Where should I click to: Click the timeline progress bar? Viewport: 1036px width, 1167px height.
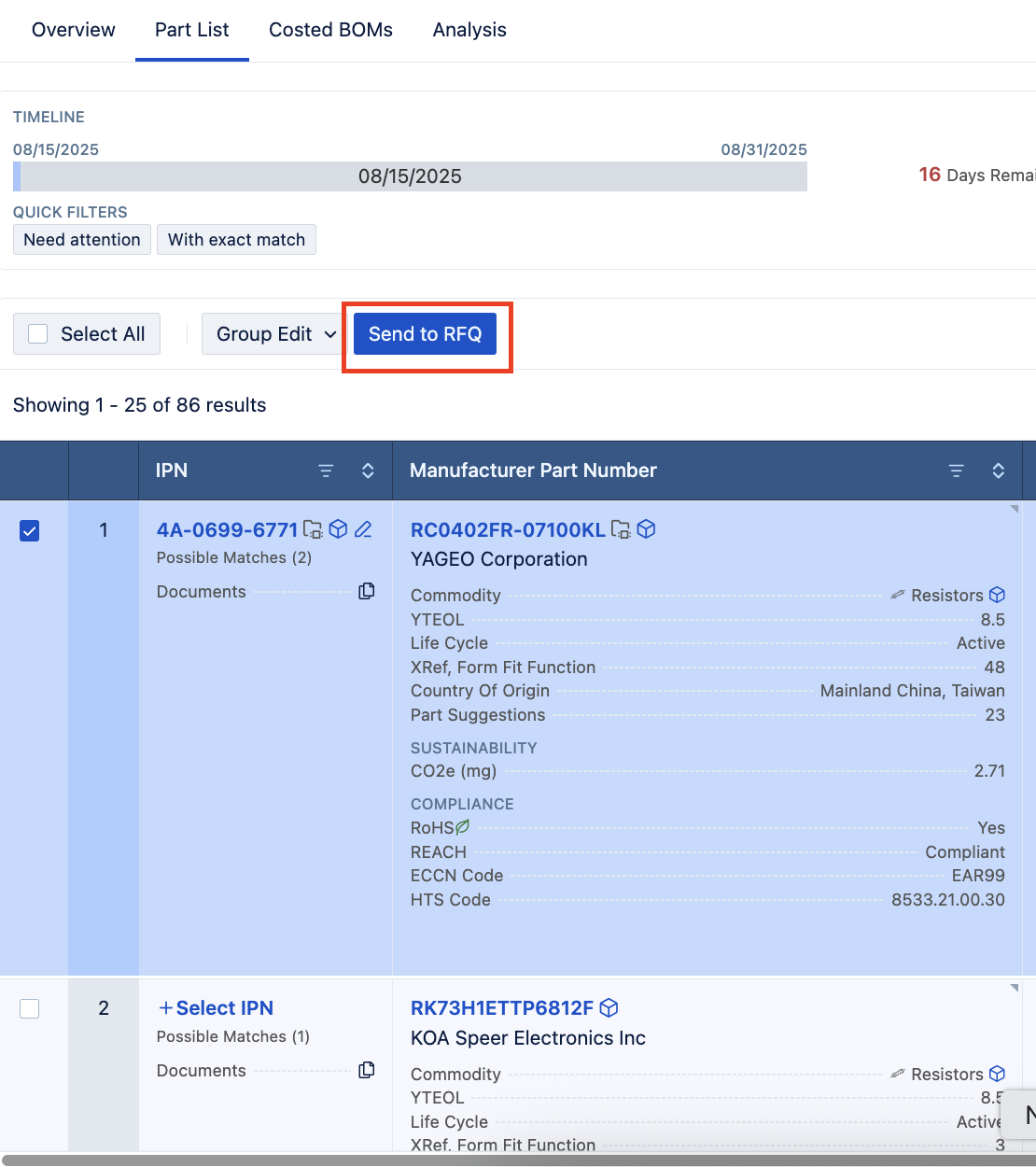410,176
